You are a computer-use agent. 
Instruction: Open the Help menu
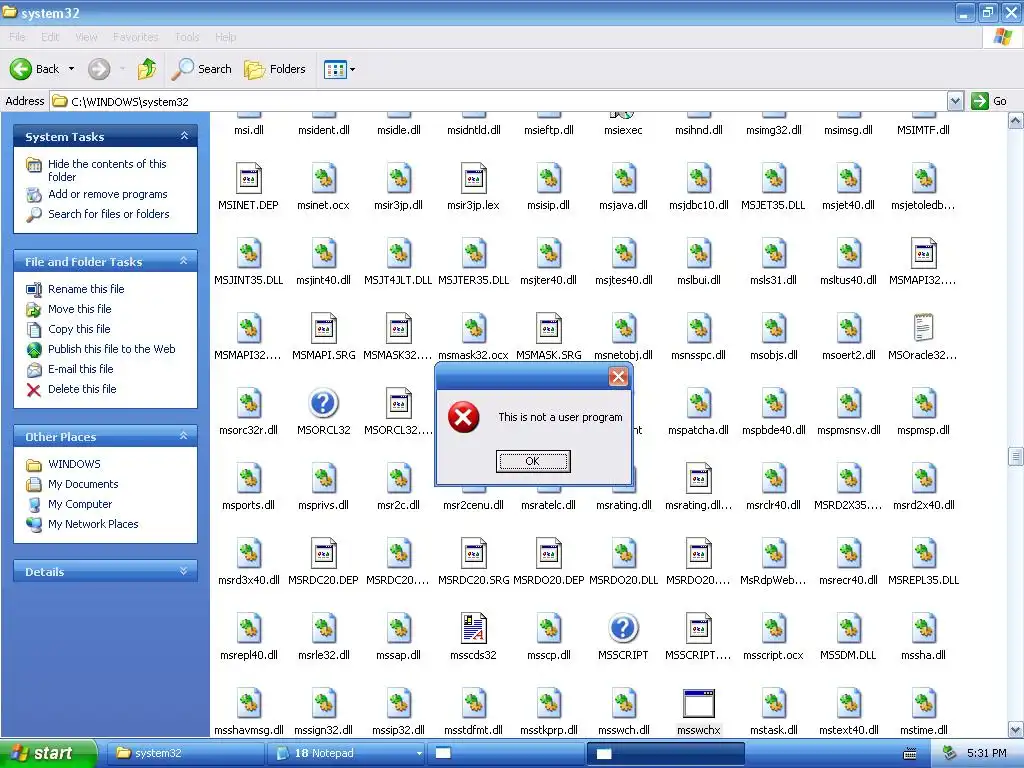[x=225, y=37]
